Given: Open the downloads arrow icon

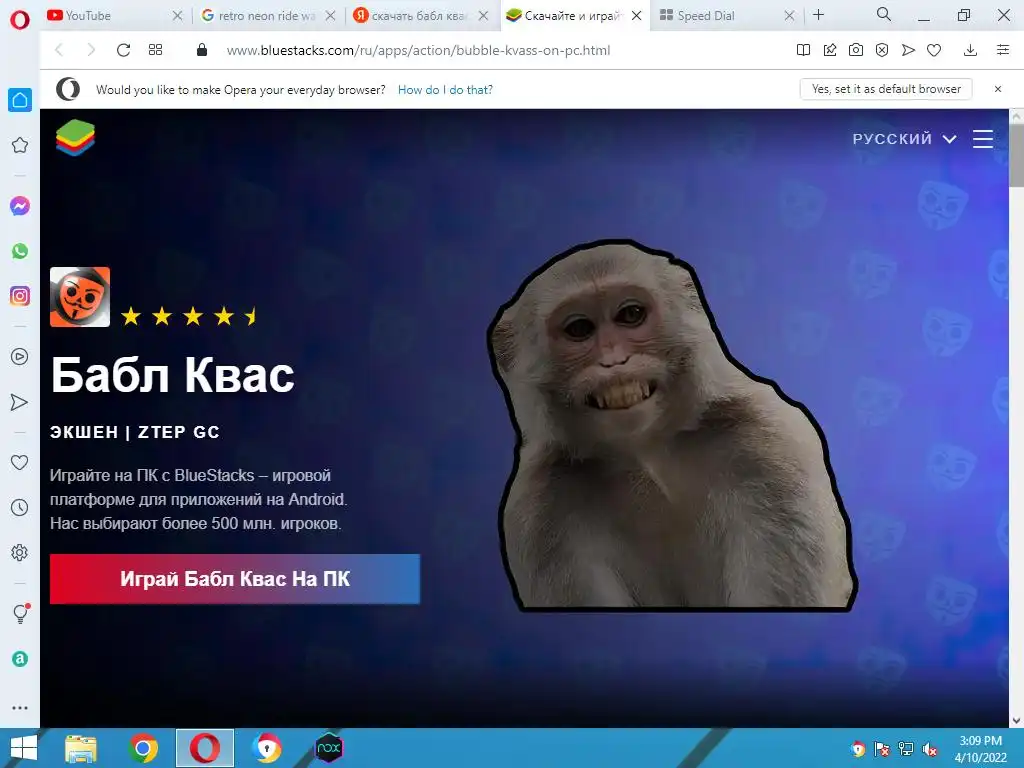Looking at the screenshot, I should coord(970,50).
